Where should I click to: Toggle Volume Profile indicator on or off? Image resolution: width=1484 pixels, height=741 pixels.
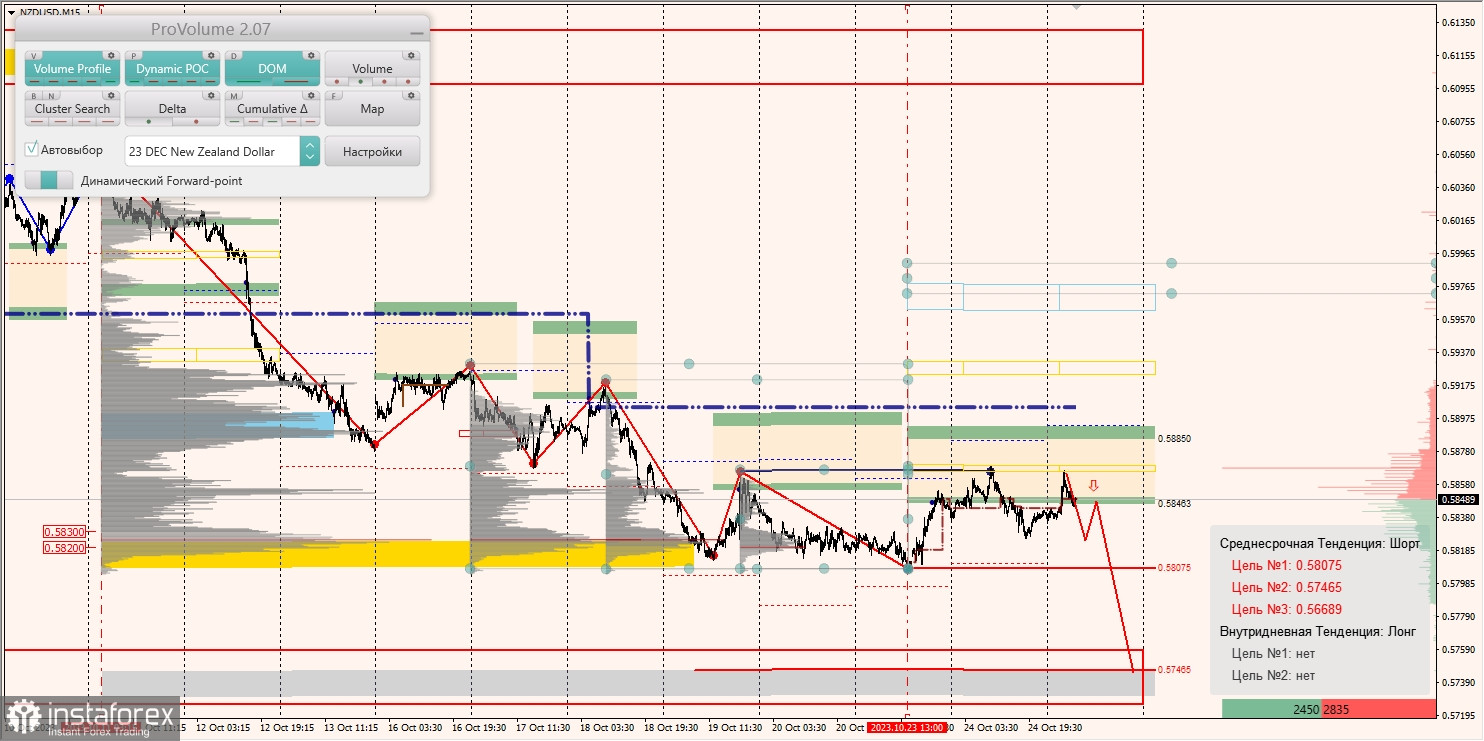73,69
